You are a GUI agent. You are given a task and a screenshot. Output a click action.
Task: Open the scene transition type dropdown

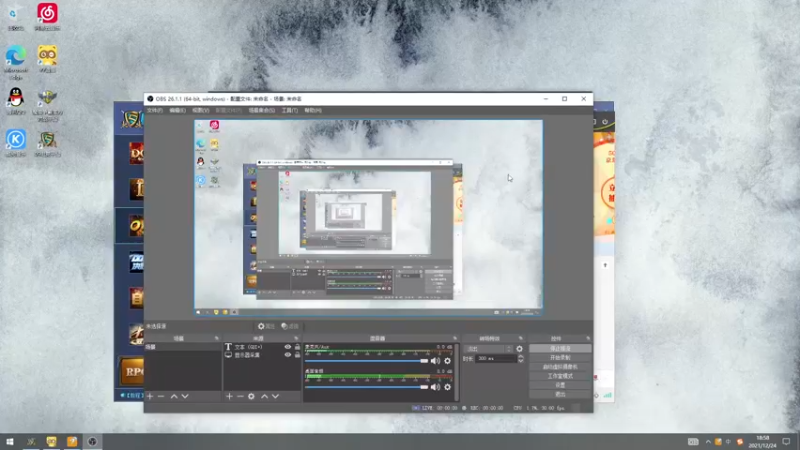pos(488,349)
